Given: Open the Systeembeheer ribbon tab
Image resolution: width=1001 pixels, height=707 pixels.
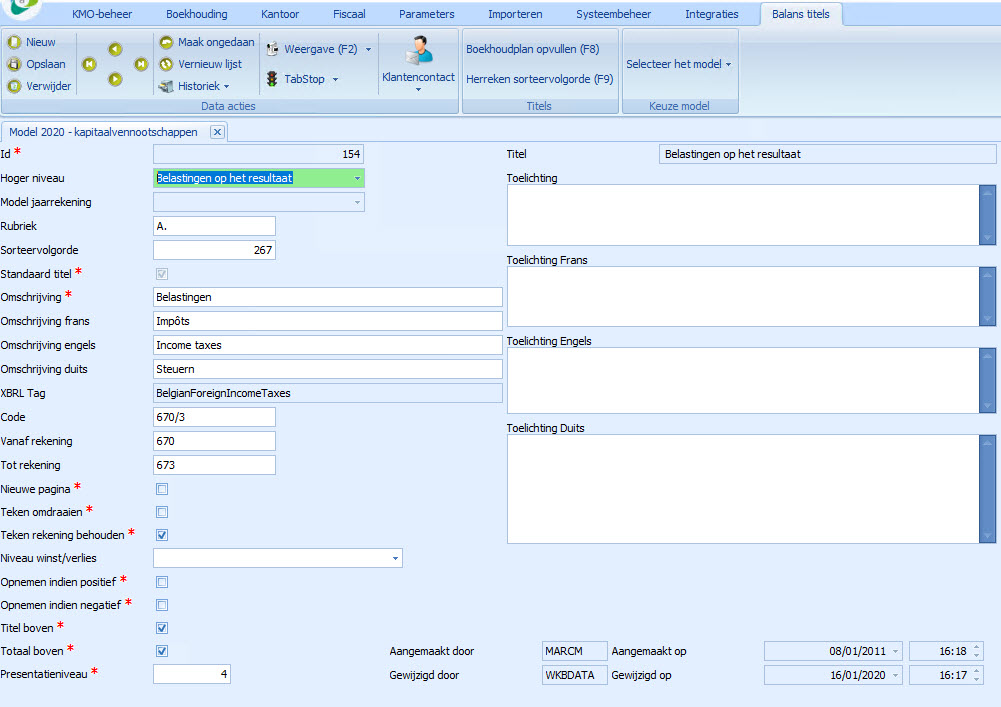Looking at the screenshot, I should [613, 14].
